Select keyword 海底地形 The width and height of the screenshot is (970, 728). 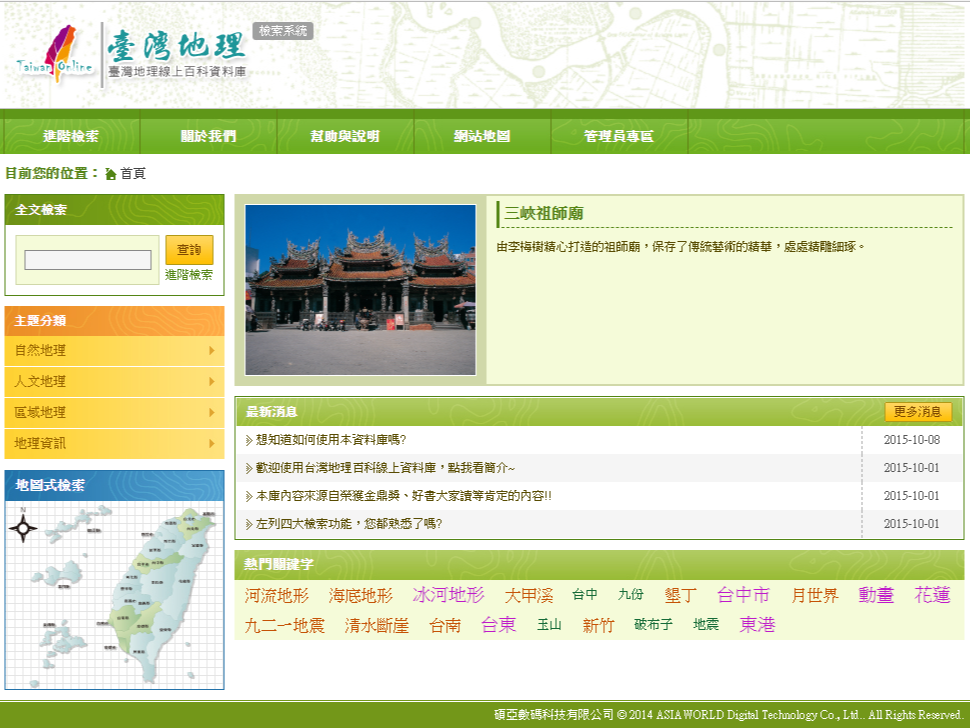coord(361,596)
